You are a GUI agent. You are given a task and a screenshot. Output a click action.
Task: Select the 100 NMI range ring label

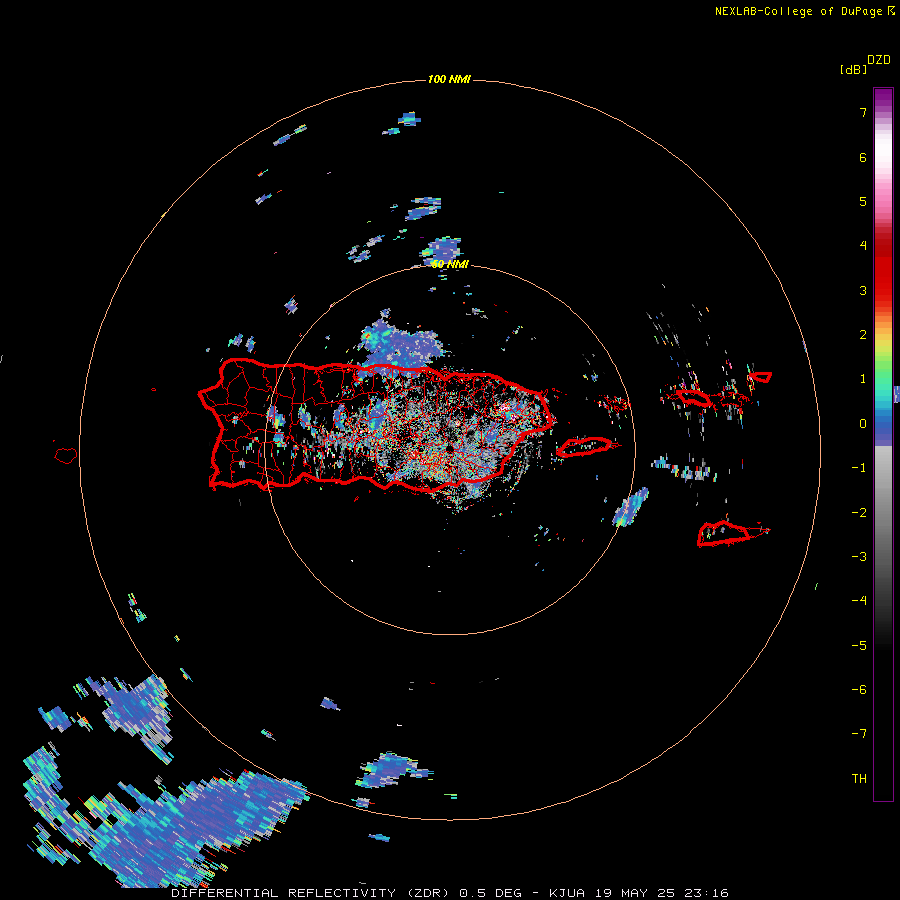[x=449, y=79]
